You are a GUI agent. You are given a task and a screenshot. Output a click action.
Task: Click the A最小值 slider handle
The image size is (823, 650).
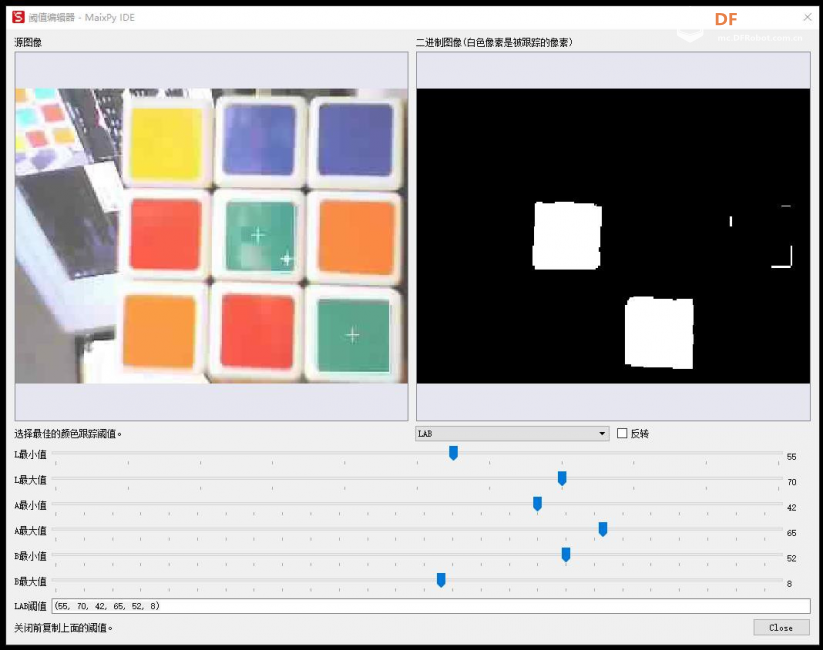coord(537,504)
